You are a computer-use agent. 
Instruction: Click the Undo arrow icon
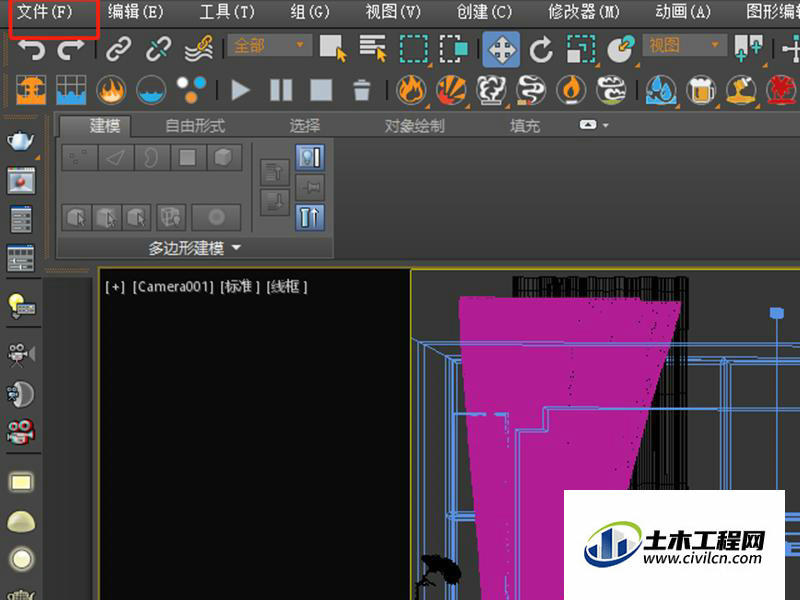[x=32, y=49]
